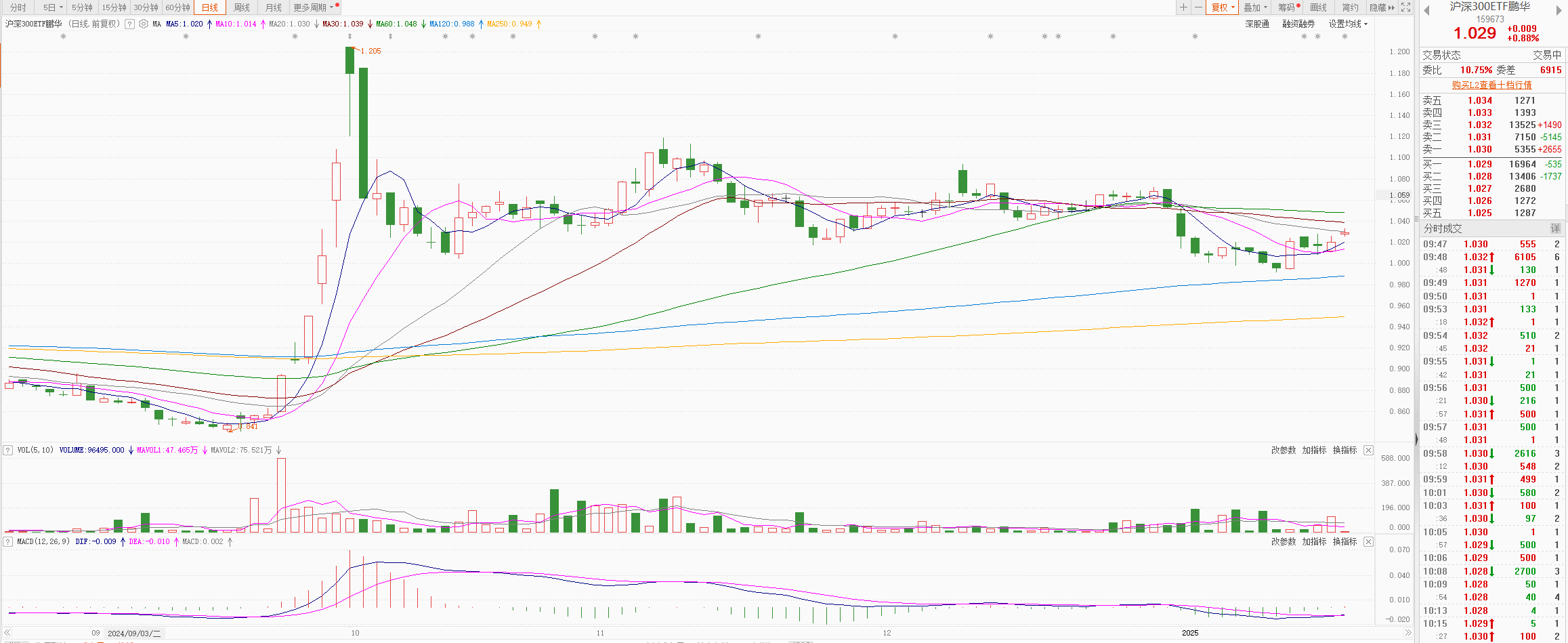
Task: Jump chart to latest with double-right arrow
Action: point(1407,633)
